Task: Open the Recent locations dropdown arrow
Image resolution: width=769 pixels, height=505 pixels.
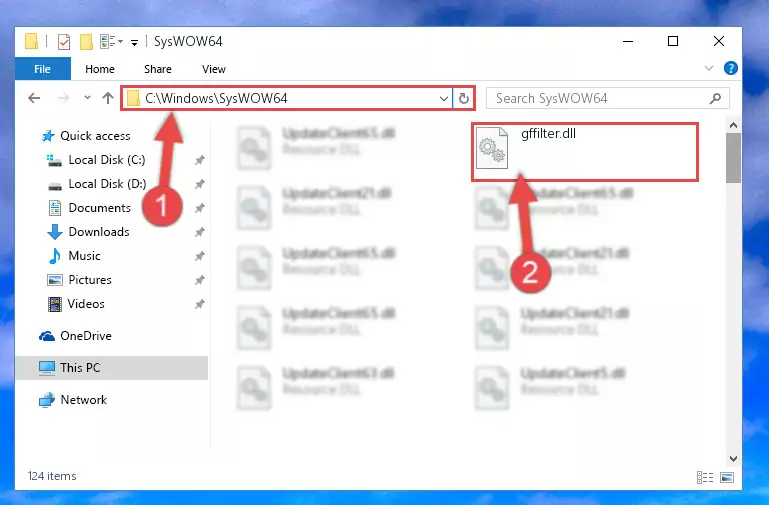Action: click(87, 98)
